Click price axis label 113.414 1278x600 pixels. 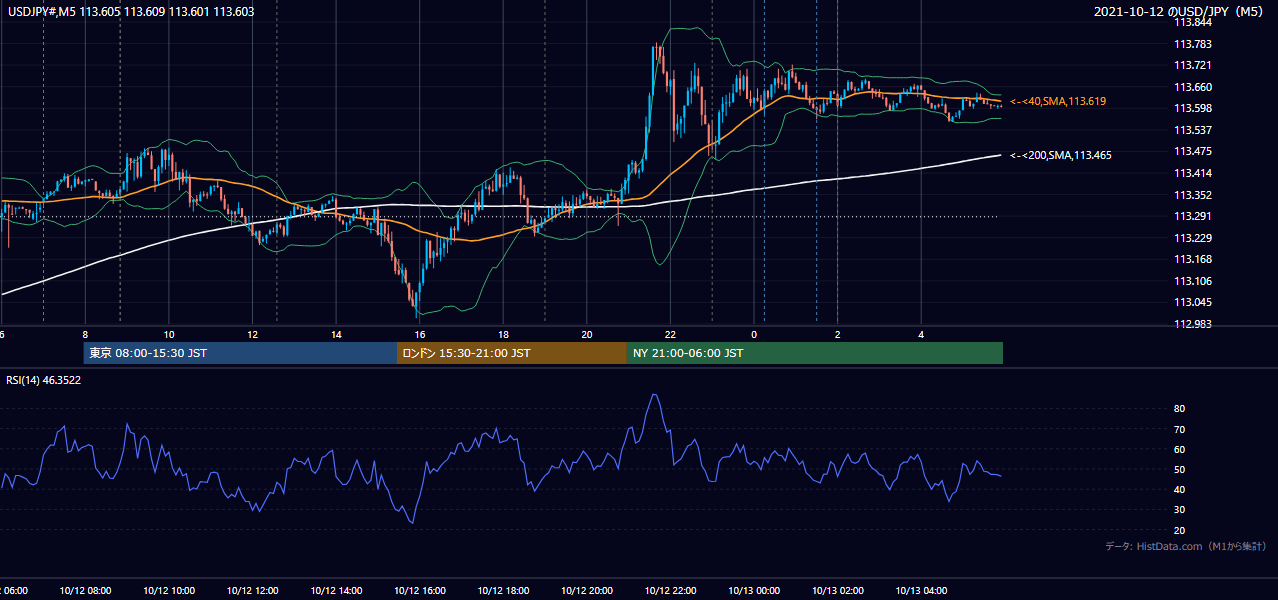pos(1193,173)
